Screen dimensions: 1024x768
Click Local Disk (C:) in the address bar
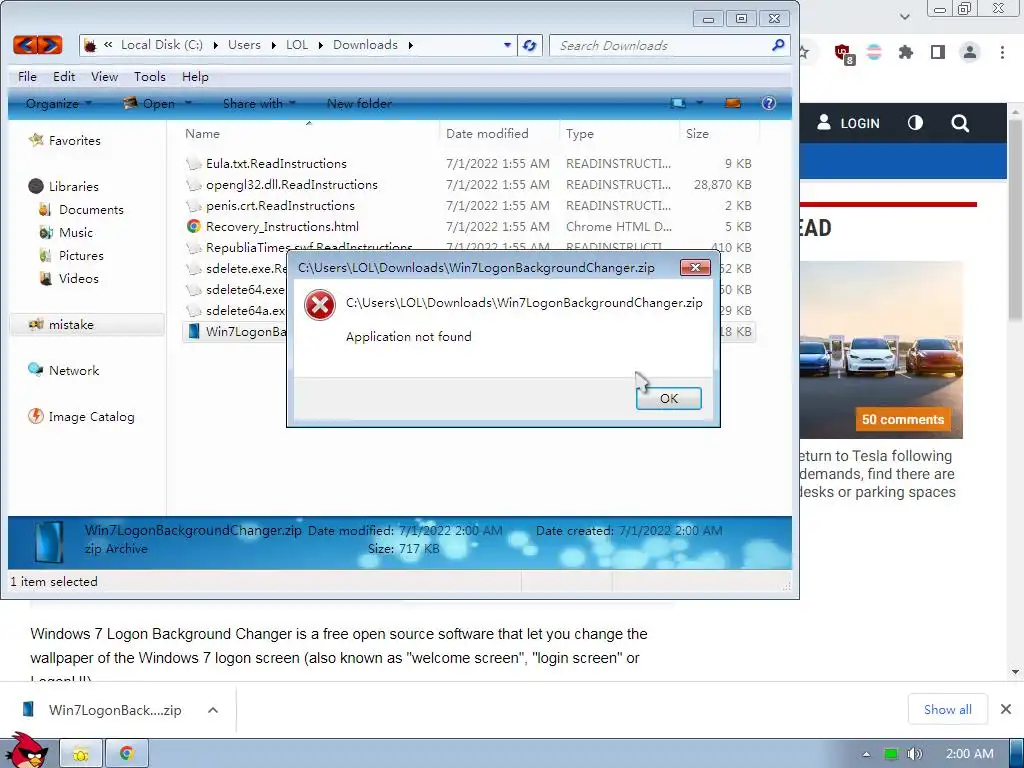pyautogui.click(x=161, y=45)
